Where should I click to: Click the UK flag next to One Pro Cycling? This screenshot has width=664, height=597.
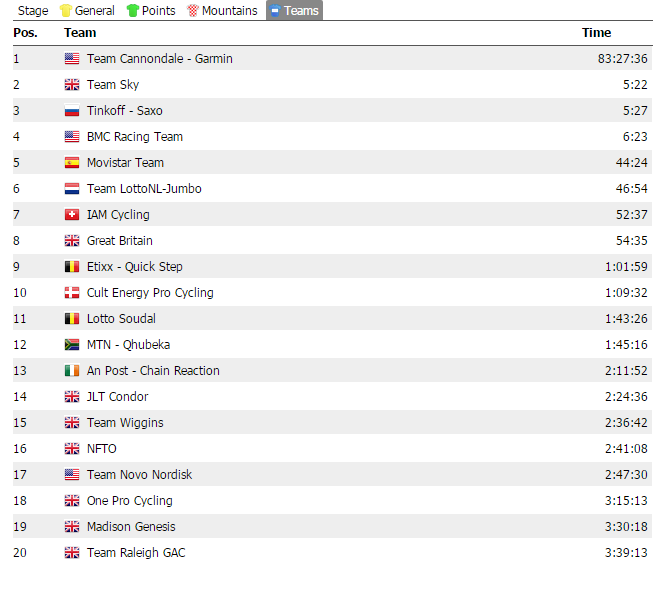click(72, 500)
